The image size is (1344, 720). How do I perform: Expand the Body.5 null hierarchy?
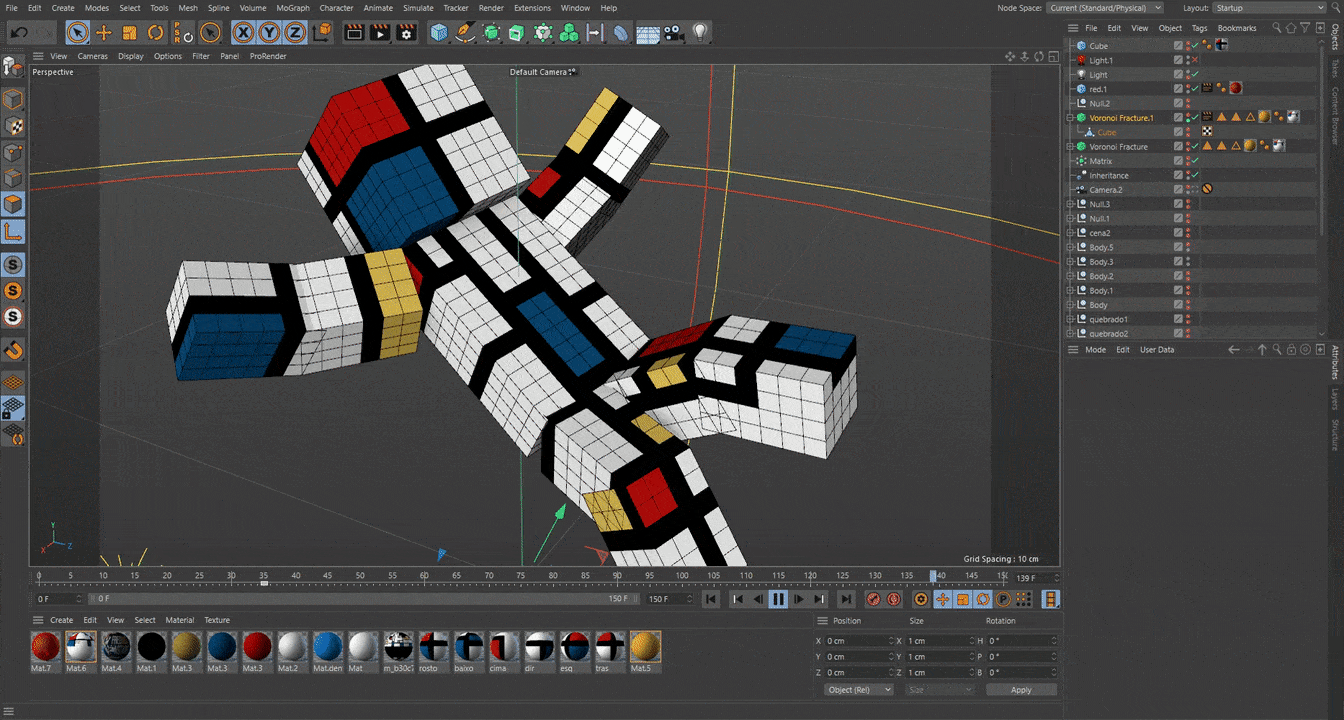[x=1070, y=247]
